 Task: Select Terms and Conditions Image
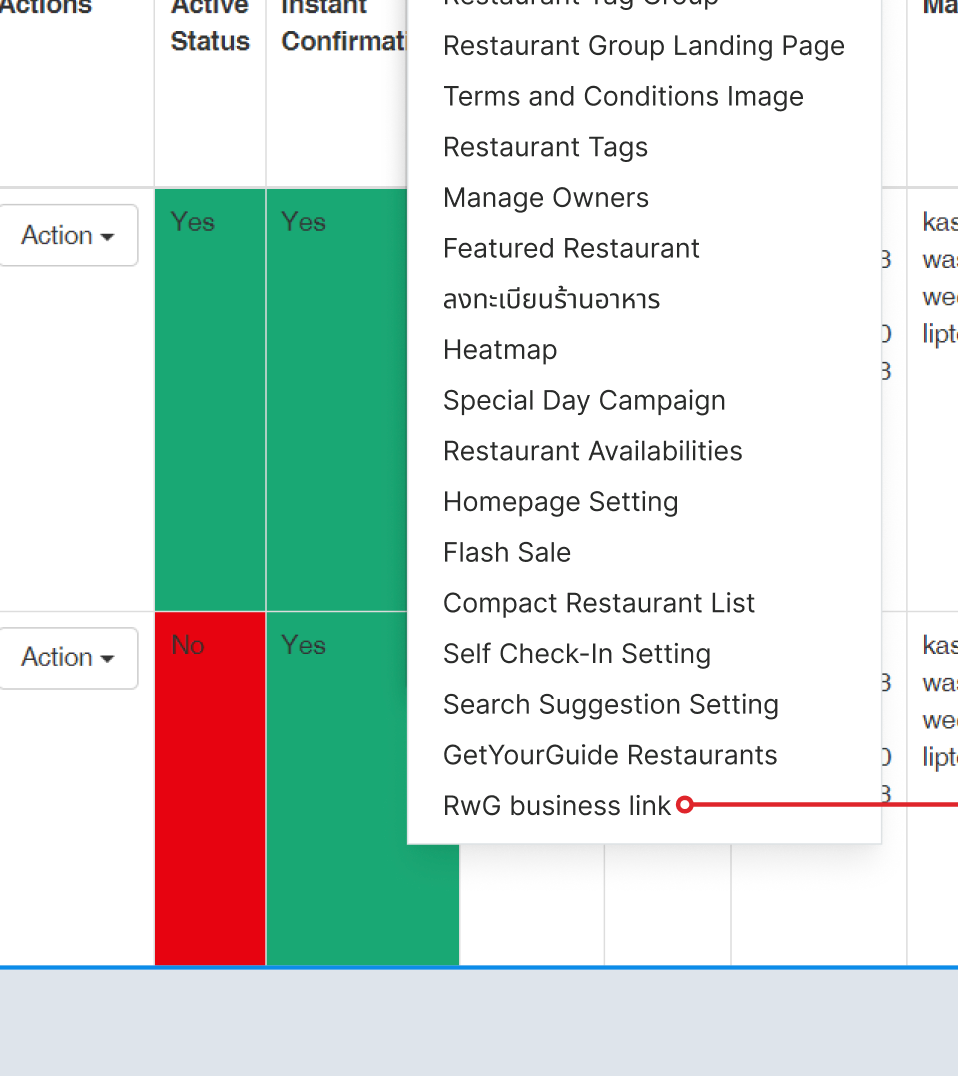(x=623, y=97)
